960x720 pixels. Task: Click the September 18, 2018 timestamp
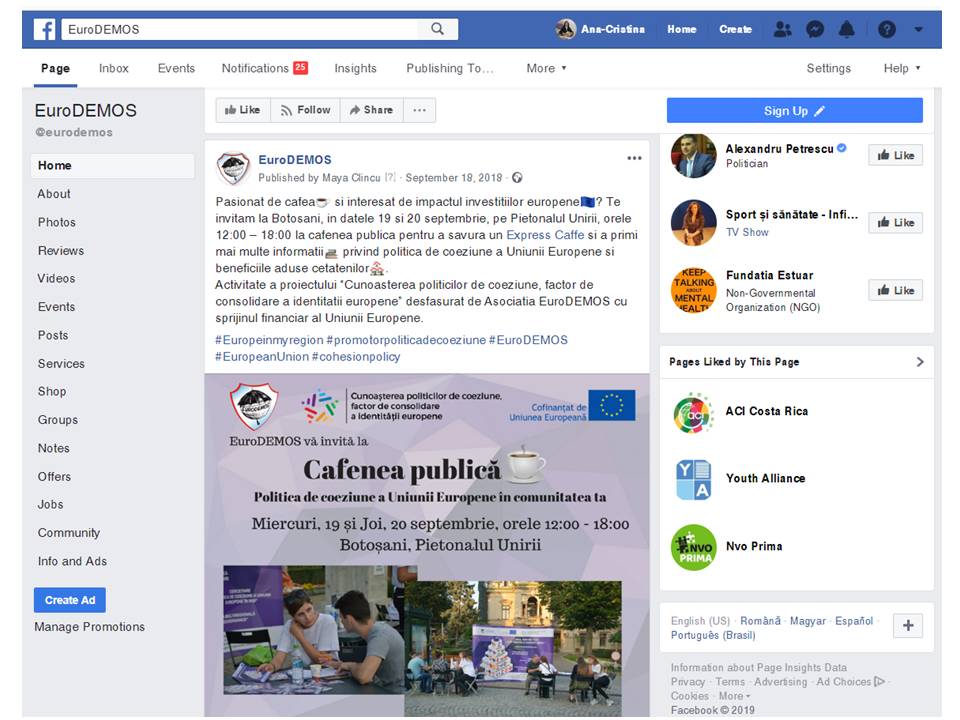tap(454, 178)
